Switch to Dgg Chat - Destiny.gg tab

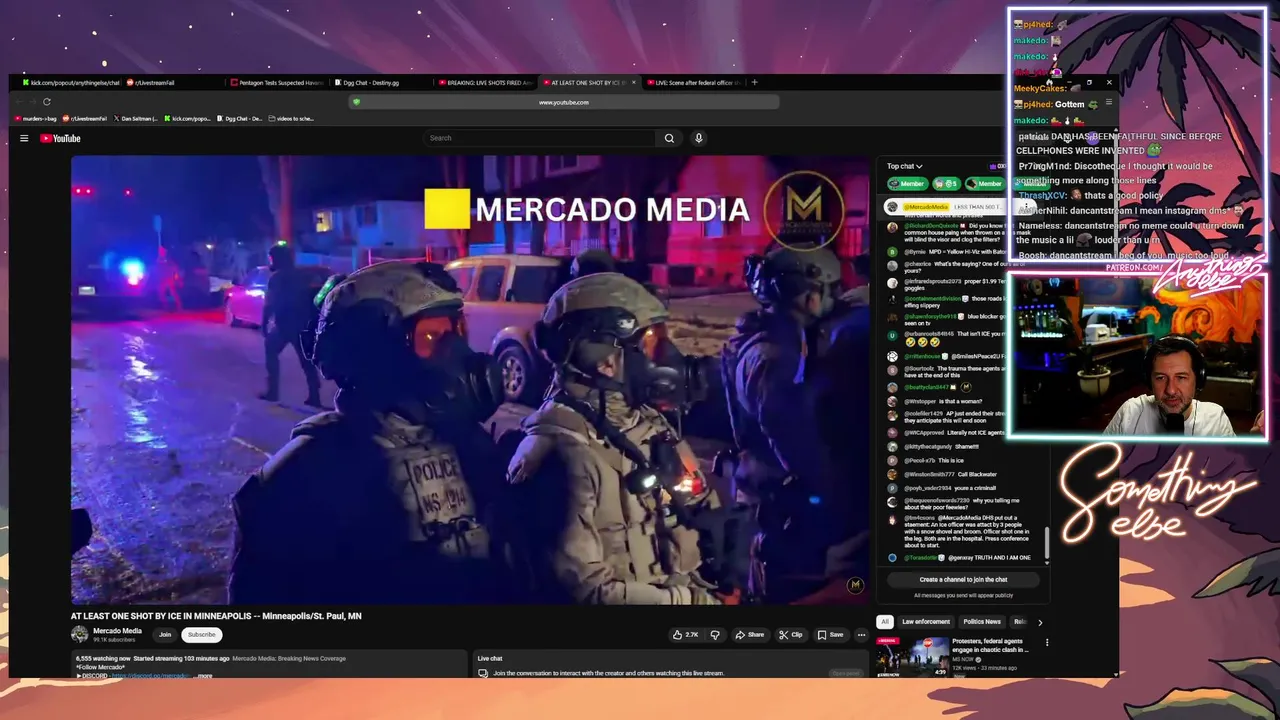[x=382, y=83]
